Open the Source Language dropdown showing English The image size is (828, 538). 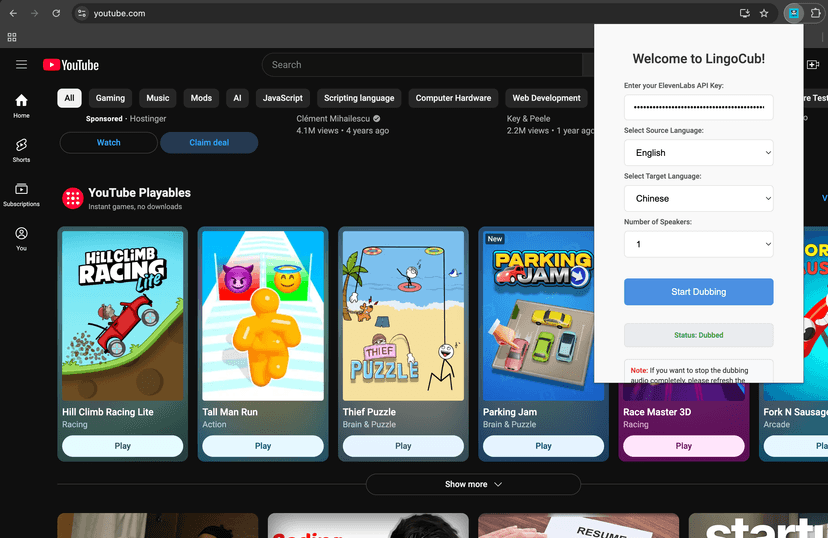pos(699,153)
